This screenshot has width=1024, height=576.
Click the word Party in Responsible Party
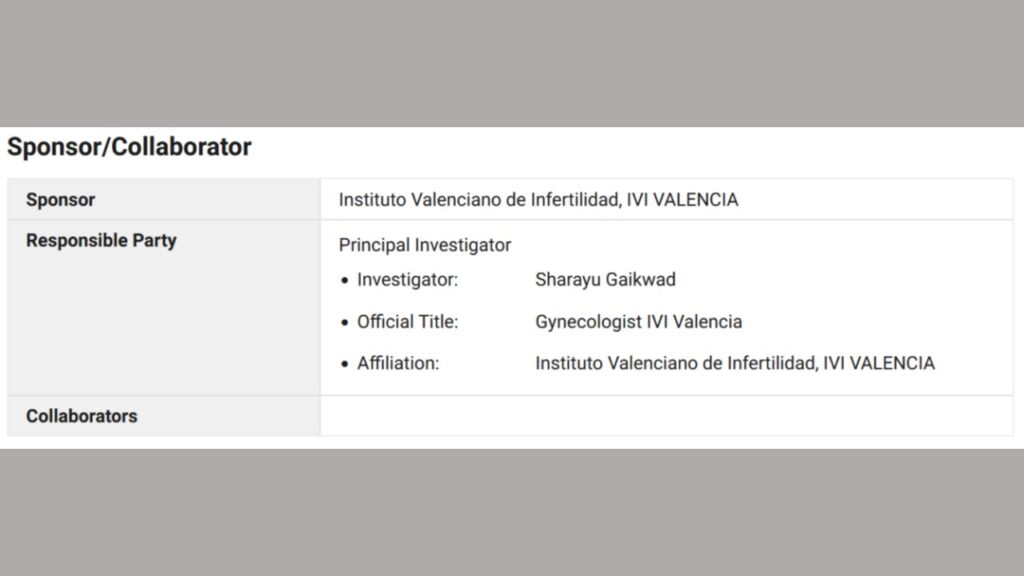coord(155,240)
